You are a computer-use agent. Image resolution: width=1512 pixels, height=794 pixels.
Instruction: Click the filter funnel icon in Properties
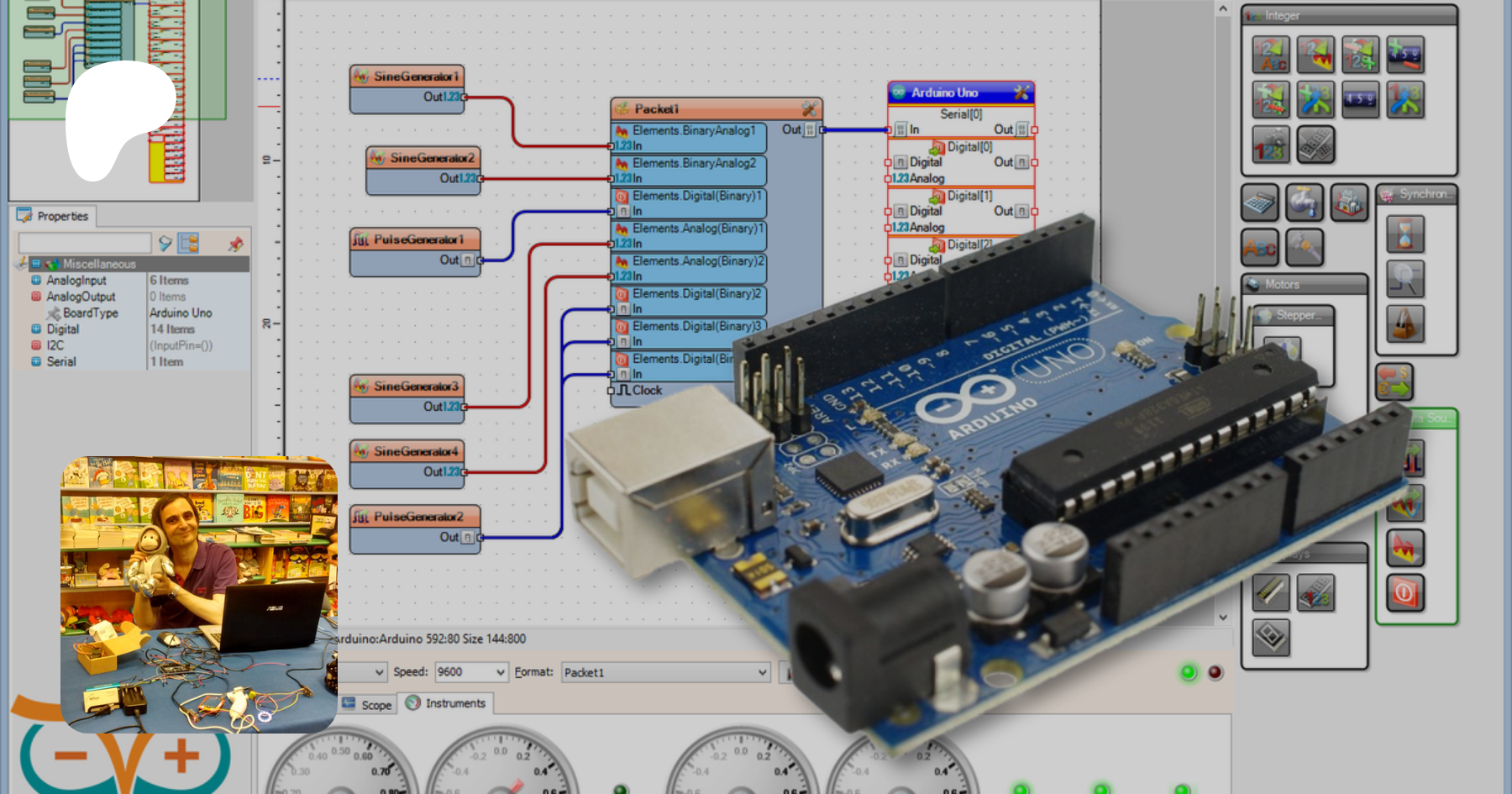165,244
